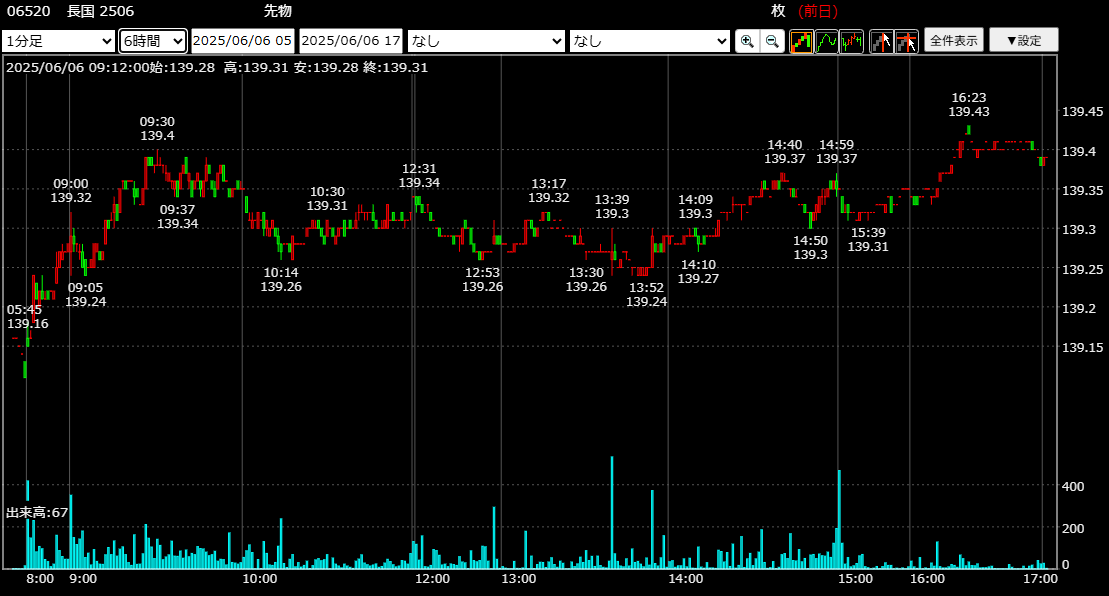
Task: Open the 6時間 range dropdown
Action: (x=153, y=41)
